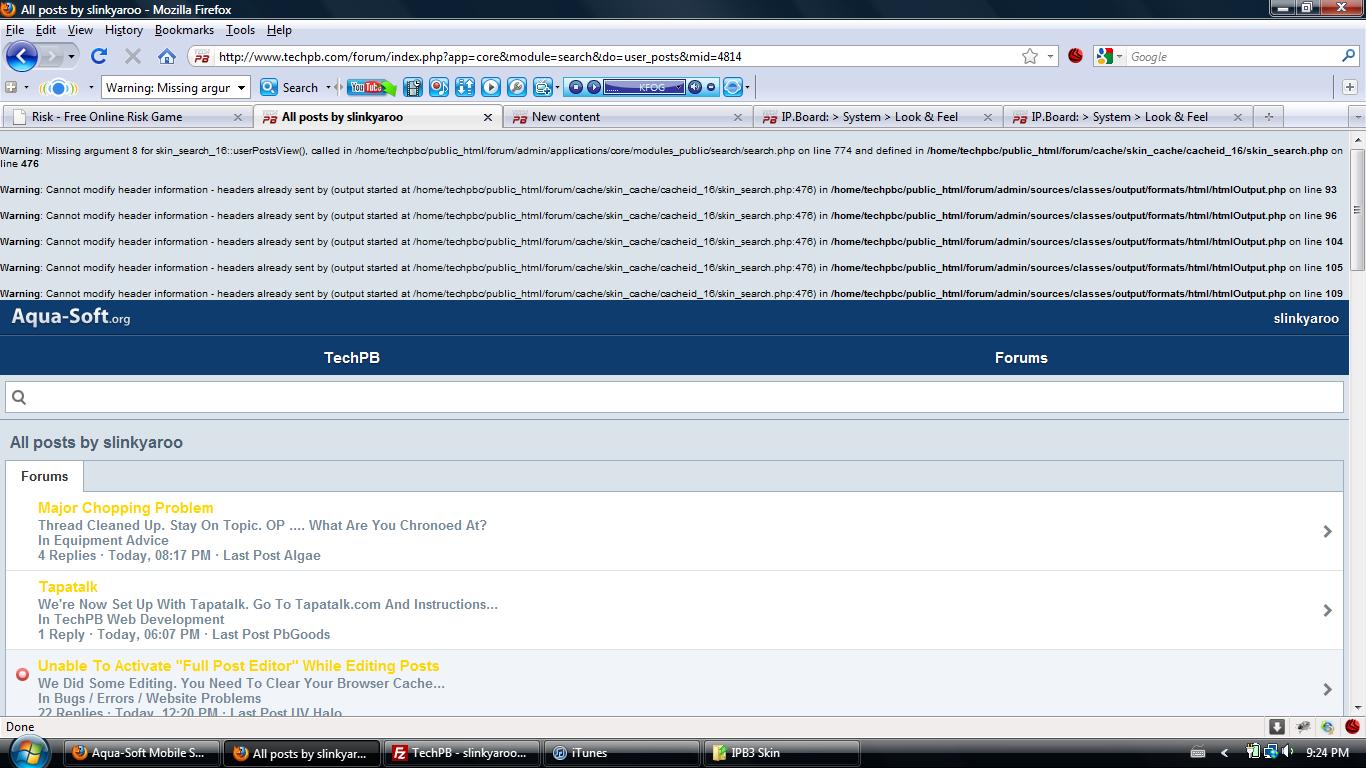The height and width of the screenshot is (768, 1366).
Task: Bookmark this page with the star icon
Action: (x=1030, y=57)
